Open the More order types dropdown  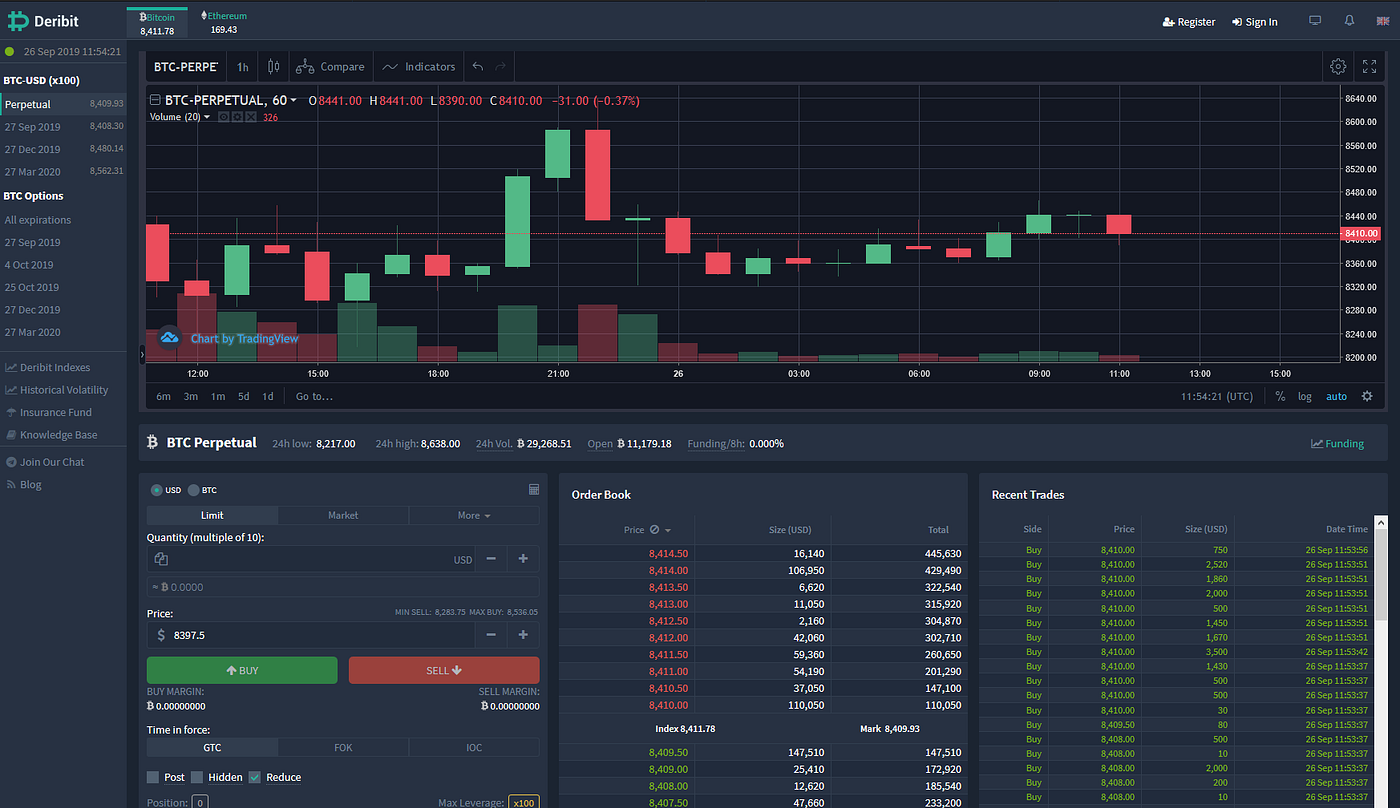coord(474,515)
